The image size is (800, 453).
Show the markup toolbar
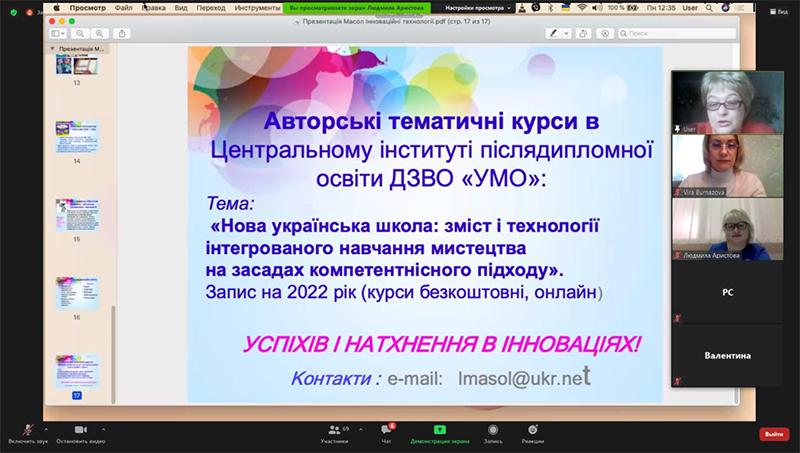click(x=605, y=33)
